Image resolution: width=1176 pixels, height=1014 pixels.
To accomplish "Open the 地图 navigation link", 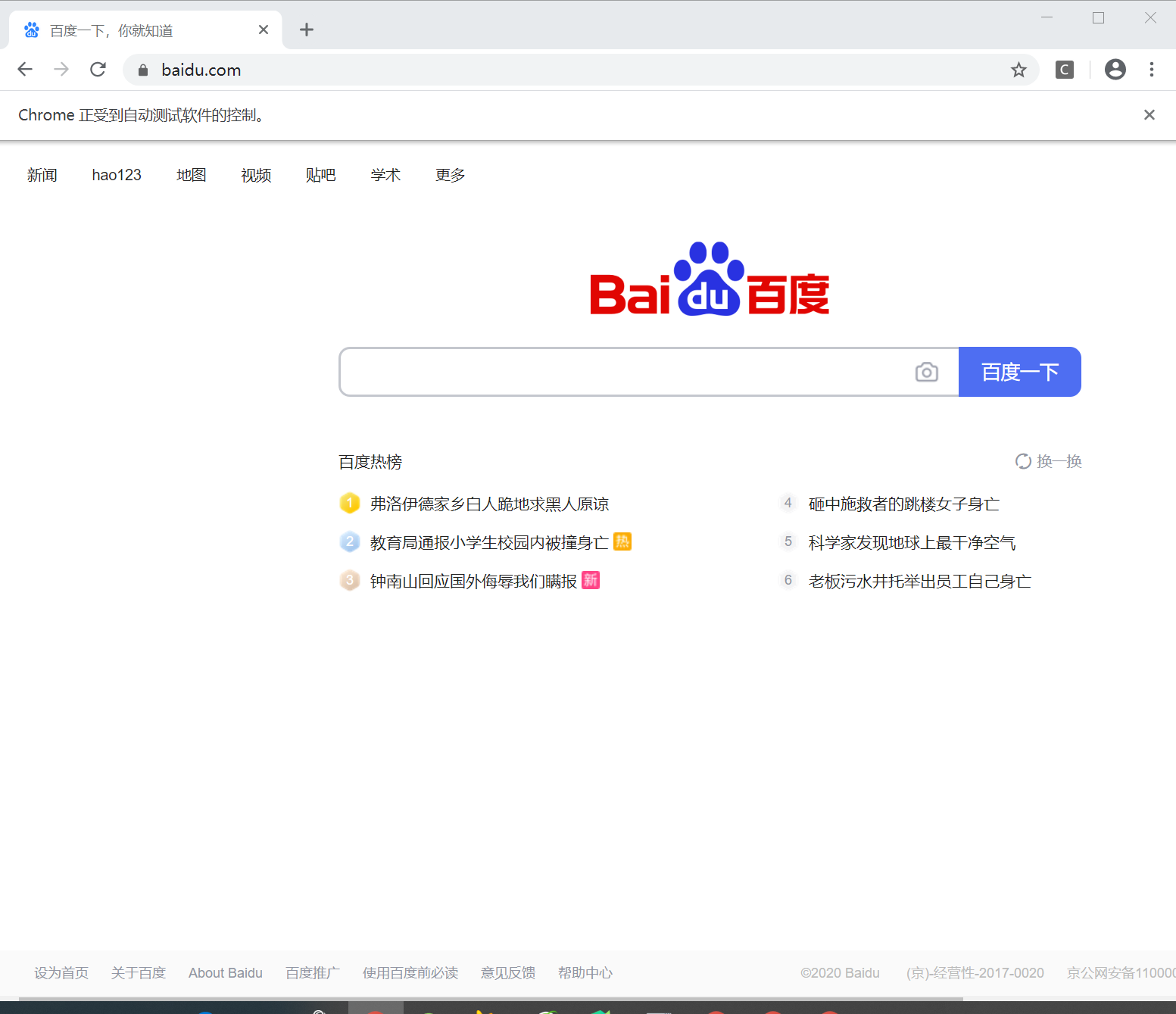I will pos(192,175).
